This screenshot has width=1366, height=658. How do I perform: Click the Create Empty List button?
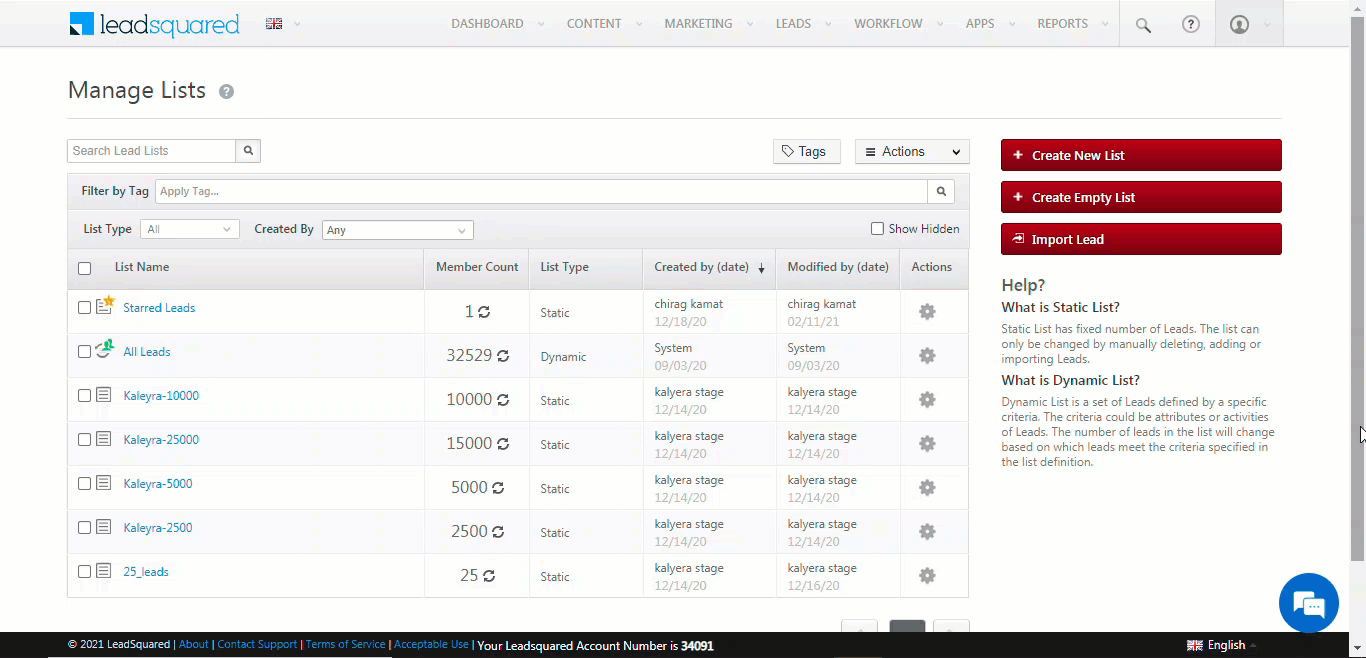point(1141,197)
